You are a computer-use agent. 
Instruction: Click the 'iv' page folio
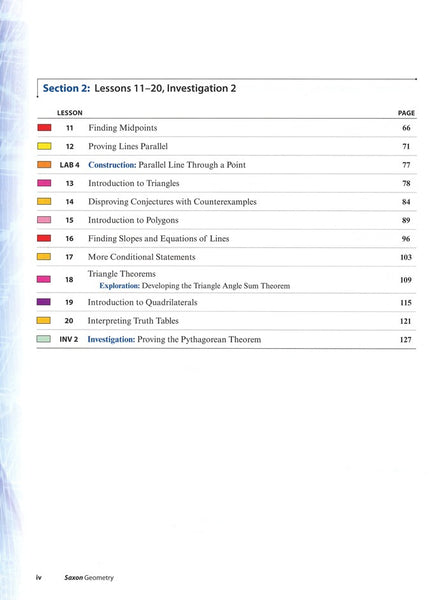[38, 577]
